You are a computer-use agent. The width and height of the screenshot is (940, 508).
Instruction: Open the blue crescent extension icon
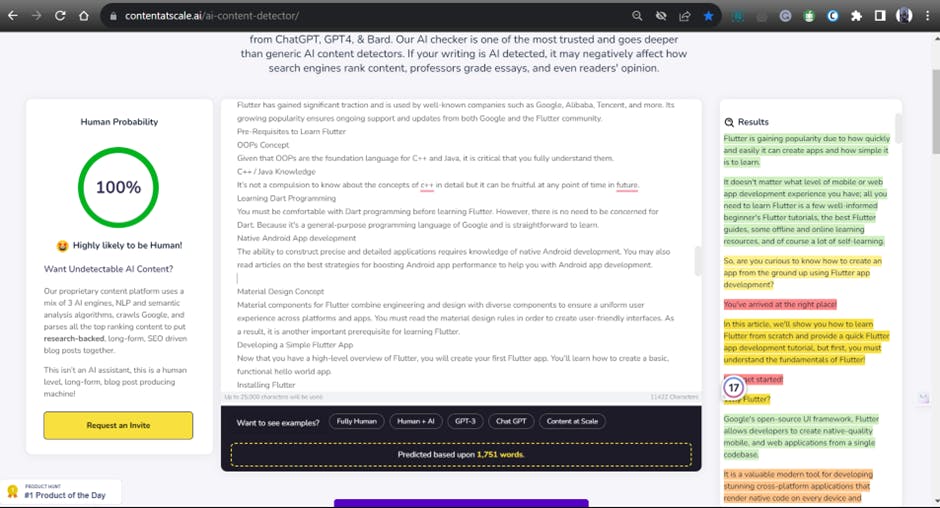point(833,16)
